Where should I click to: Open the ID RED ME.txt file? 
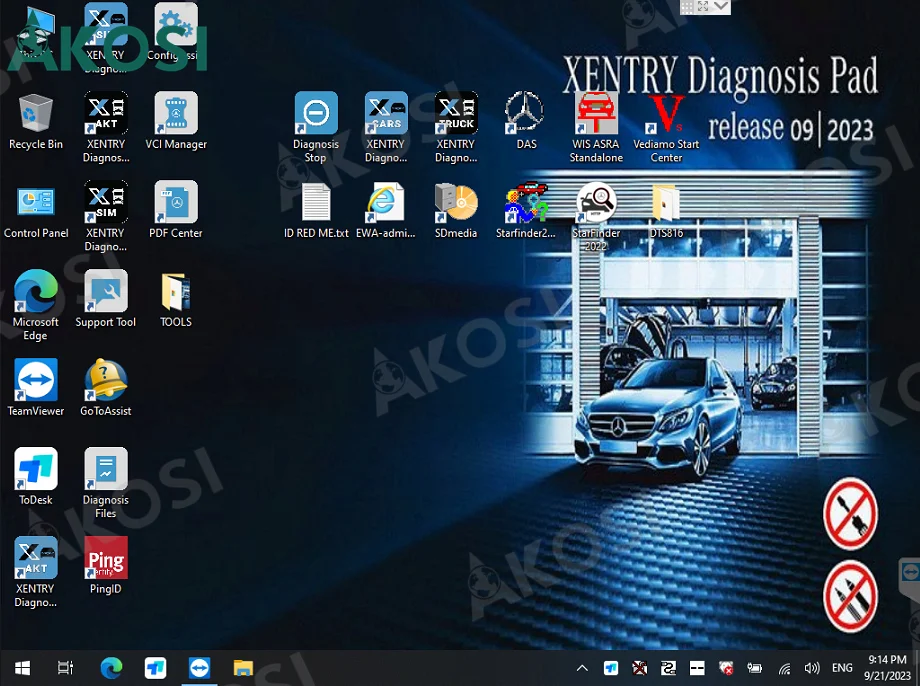coord(316,203)
